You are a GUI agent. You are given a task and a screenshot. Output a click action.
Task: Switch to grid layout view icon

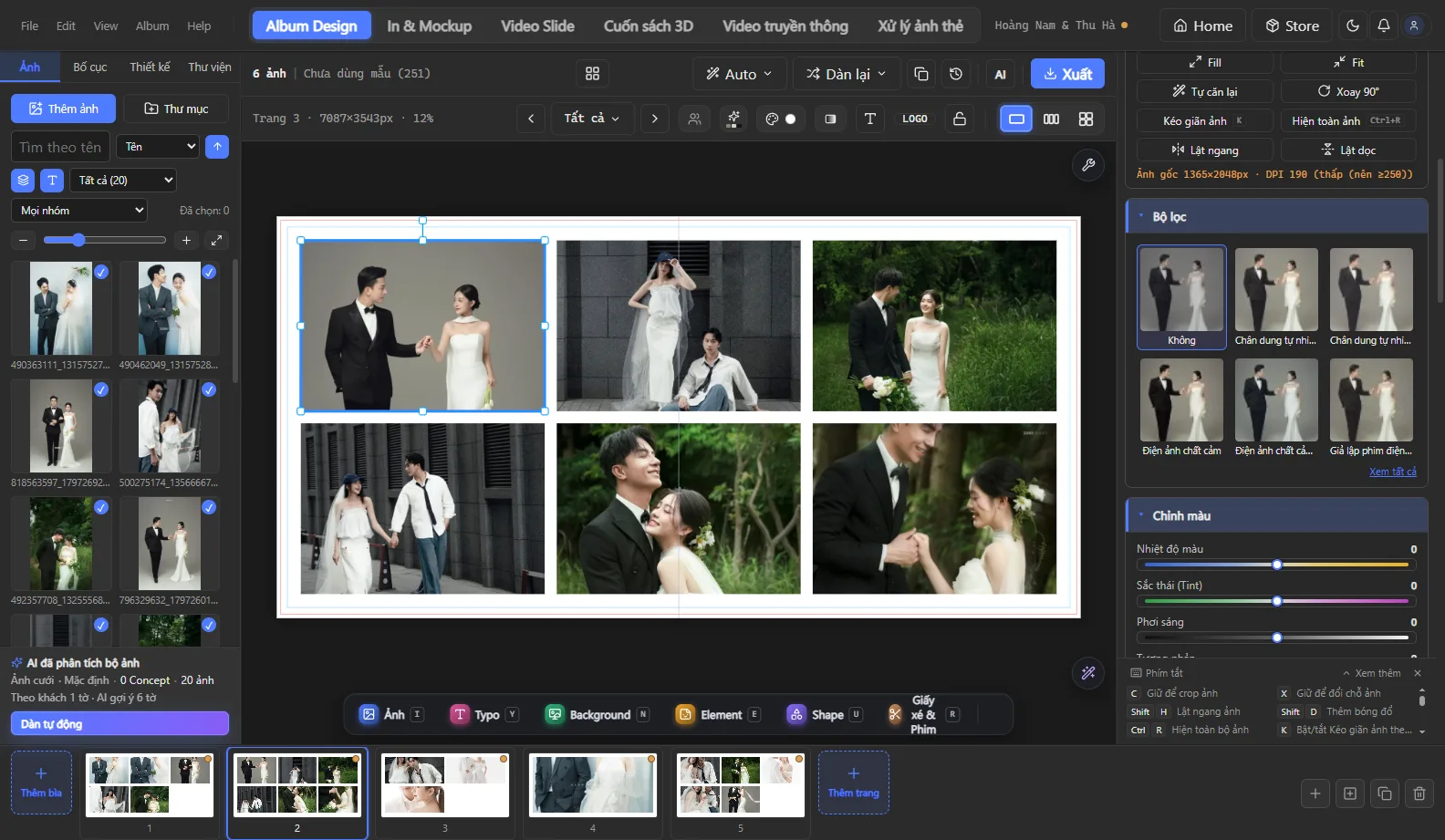pyautogui.click(x=1086, y=119)
